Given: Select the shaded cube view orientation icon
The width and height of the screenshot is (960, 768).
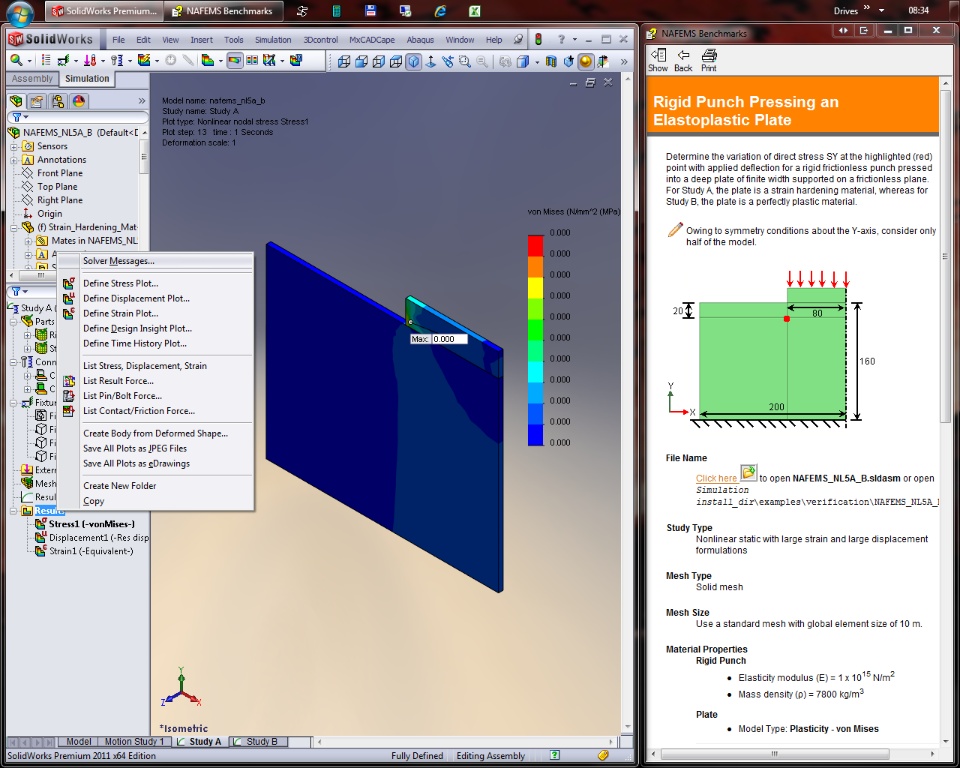Looking at the screenshot, I should [x=414, y=61].
